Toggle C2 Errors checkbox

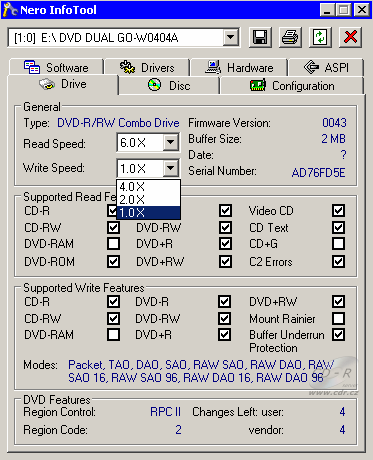pyautogui.click(x=338, y=261)
